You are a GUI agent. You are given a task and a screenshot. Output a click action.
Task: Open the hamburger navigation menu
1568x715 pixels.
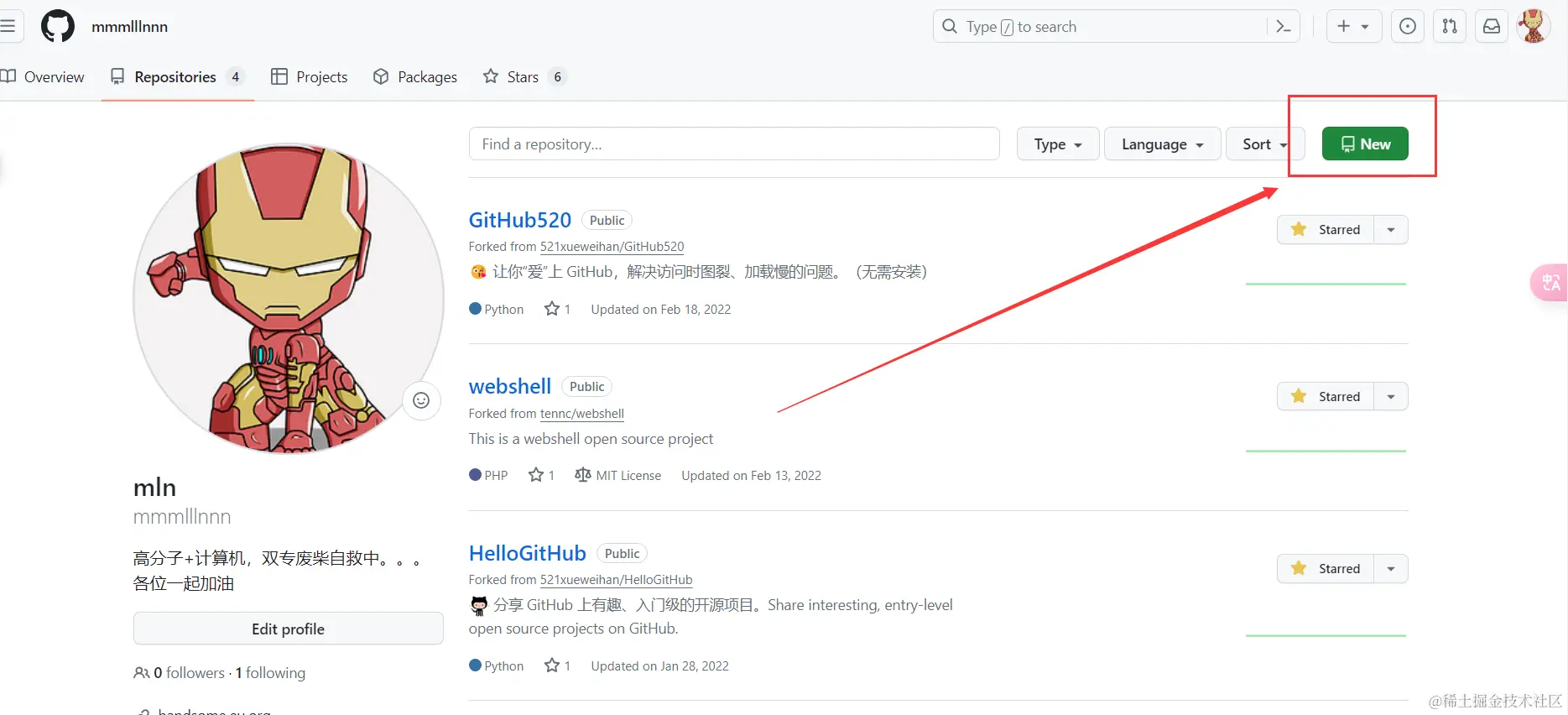8,26
